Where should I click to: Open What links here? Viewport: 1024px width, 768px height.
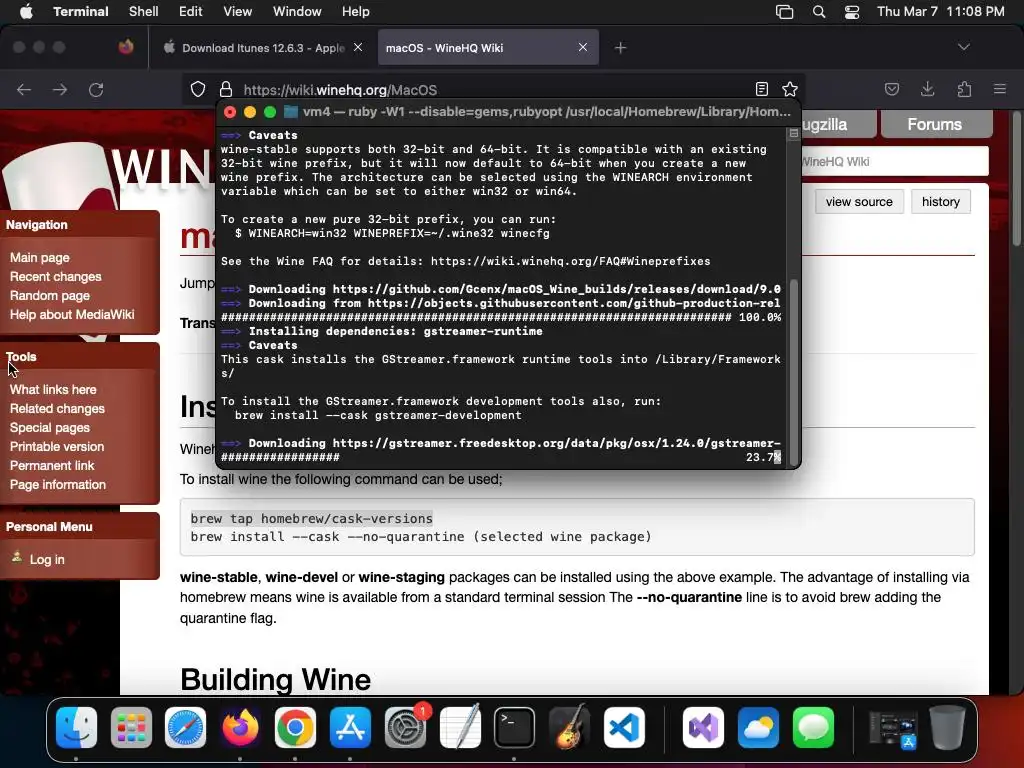[x=53, y=390]
